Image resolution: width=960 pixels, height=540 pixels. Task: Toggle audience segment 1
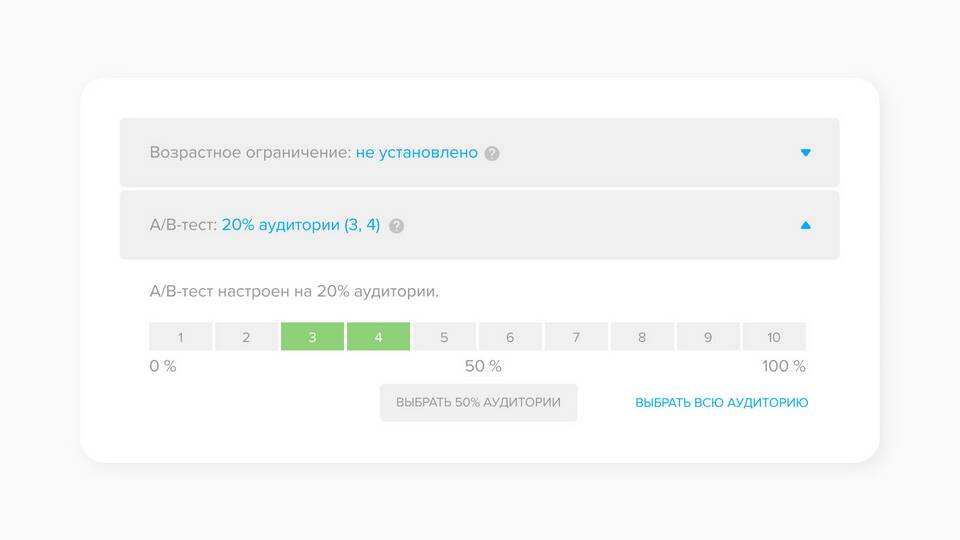(181, 337)
